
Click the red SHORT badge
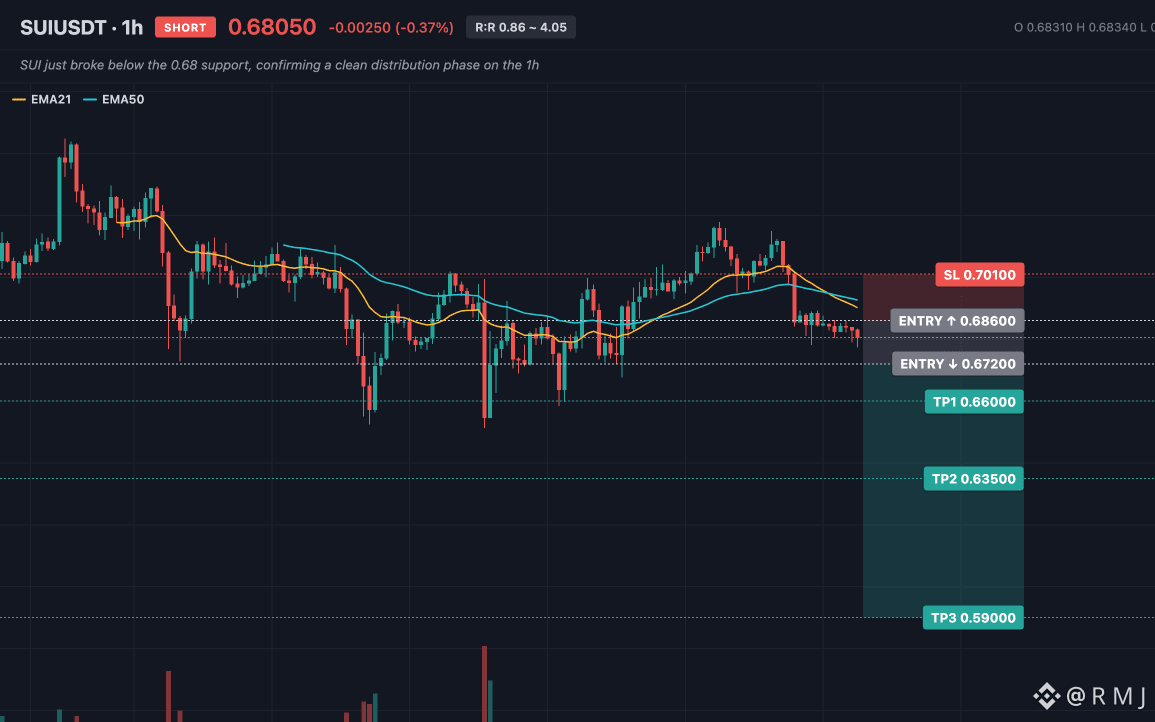click(185, 27)
